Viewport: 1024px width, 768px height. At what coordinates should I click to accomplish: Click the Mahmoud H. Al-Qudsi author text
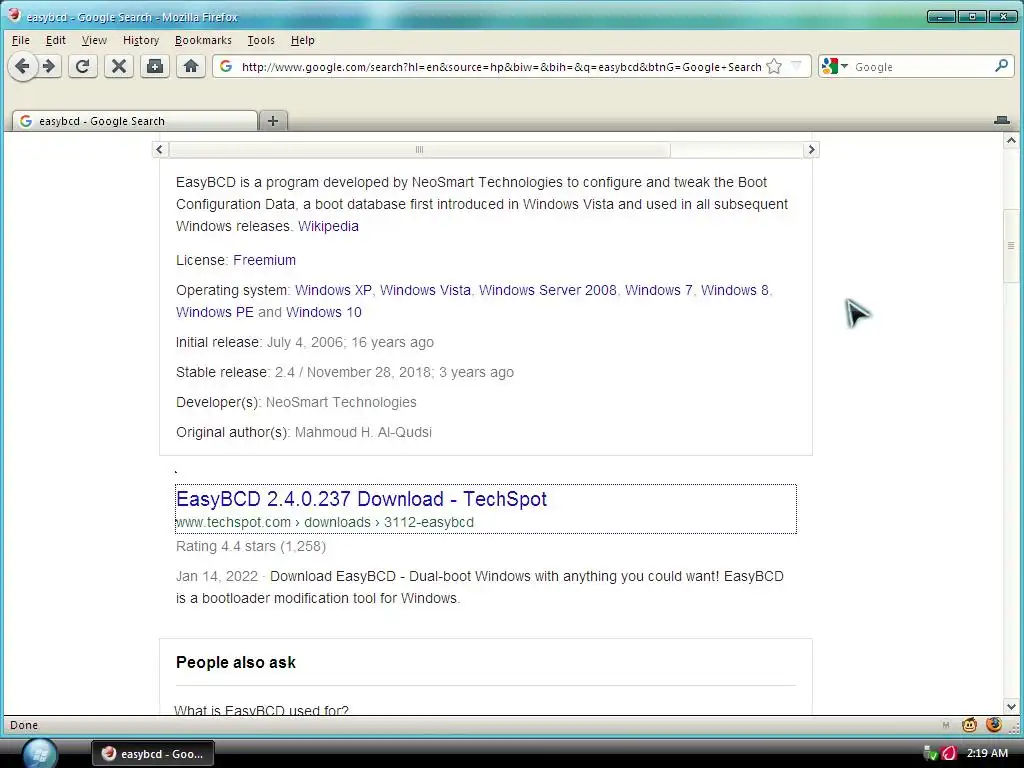coord(363,432)
